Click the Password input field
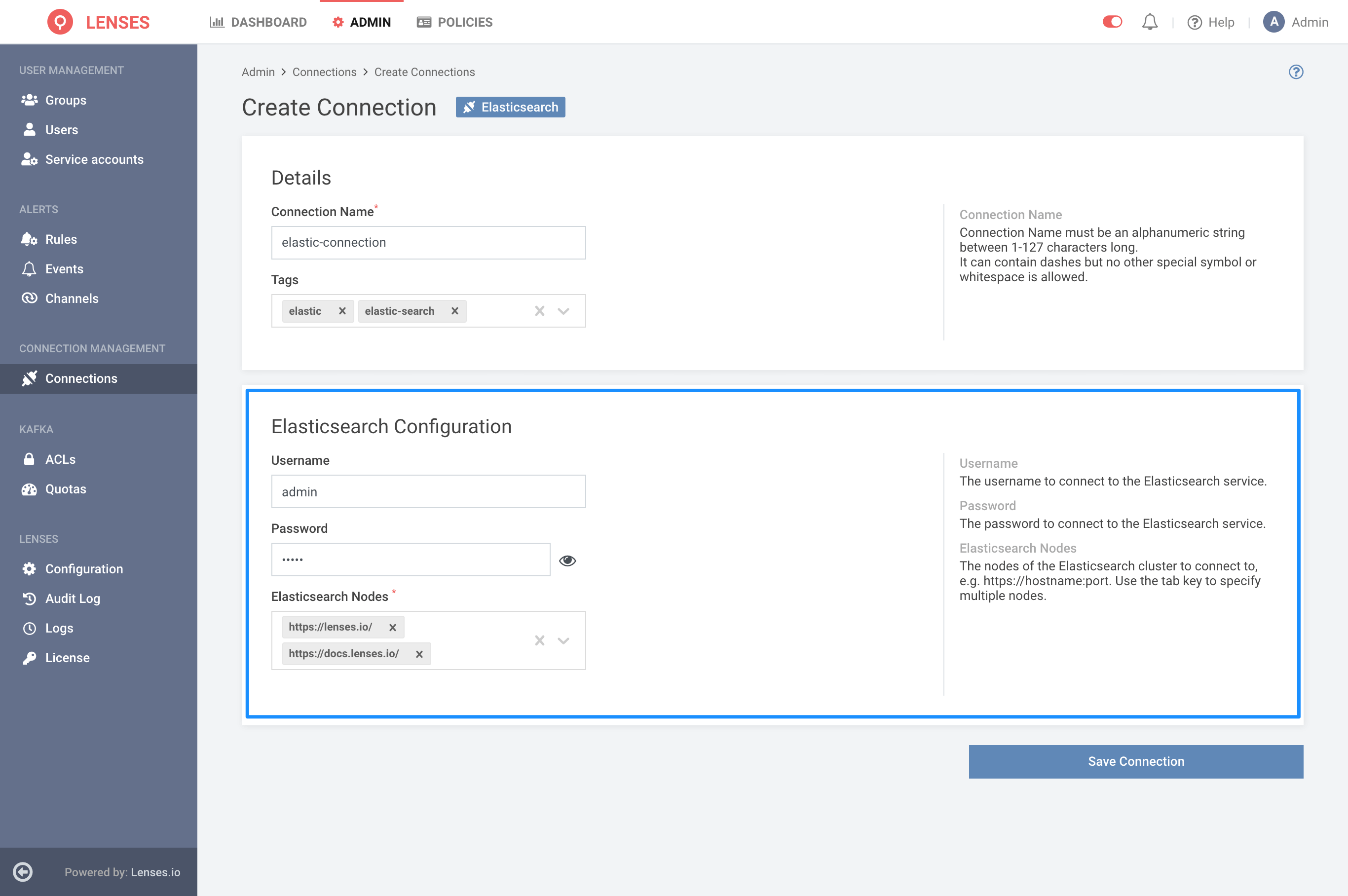This screenshot has height=896, width=1348. pos(411,560)
